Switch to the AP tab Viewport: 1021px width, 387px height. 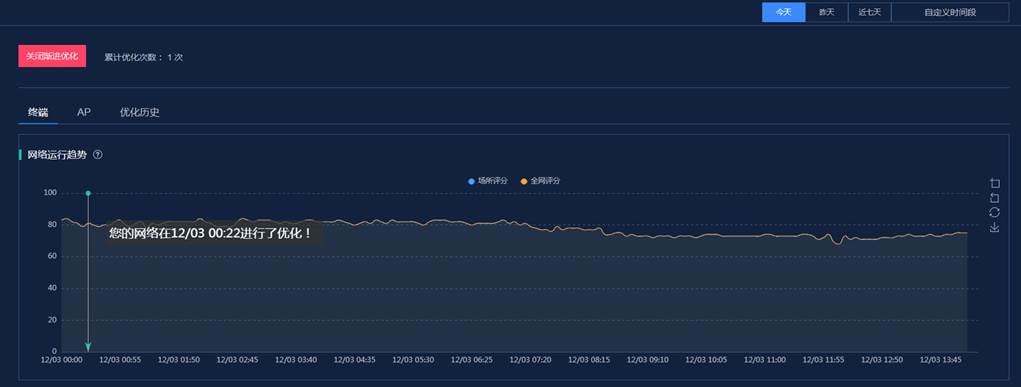pyautogui.click(x=83, y=112)
